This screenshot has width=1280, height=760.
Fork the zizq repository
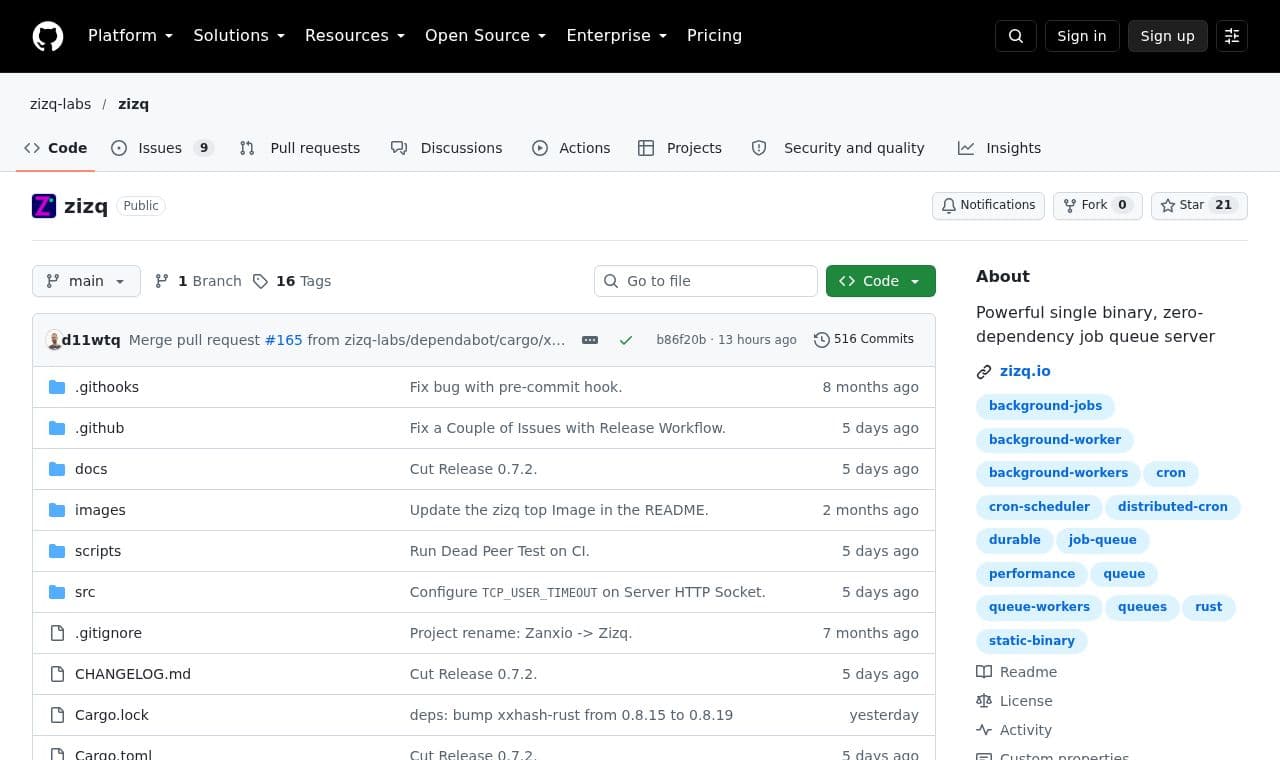(x=1097, y=205)
